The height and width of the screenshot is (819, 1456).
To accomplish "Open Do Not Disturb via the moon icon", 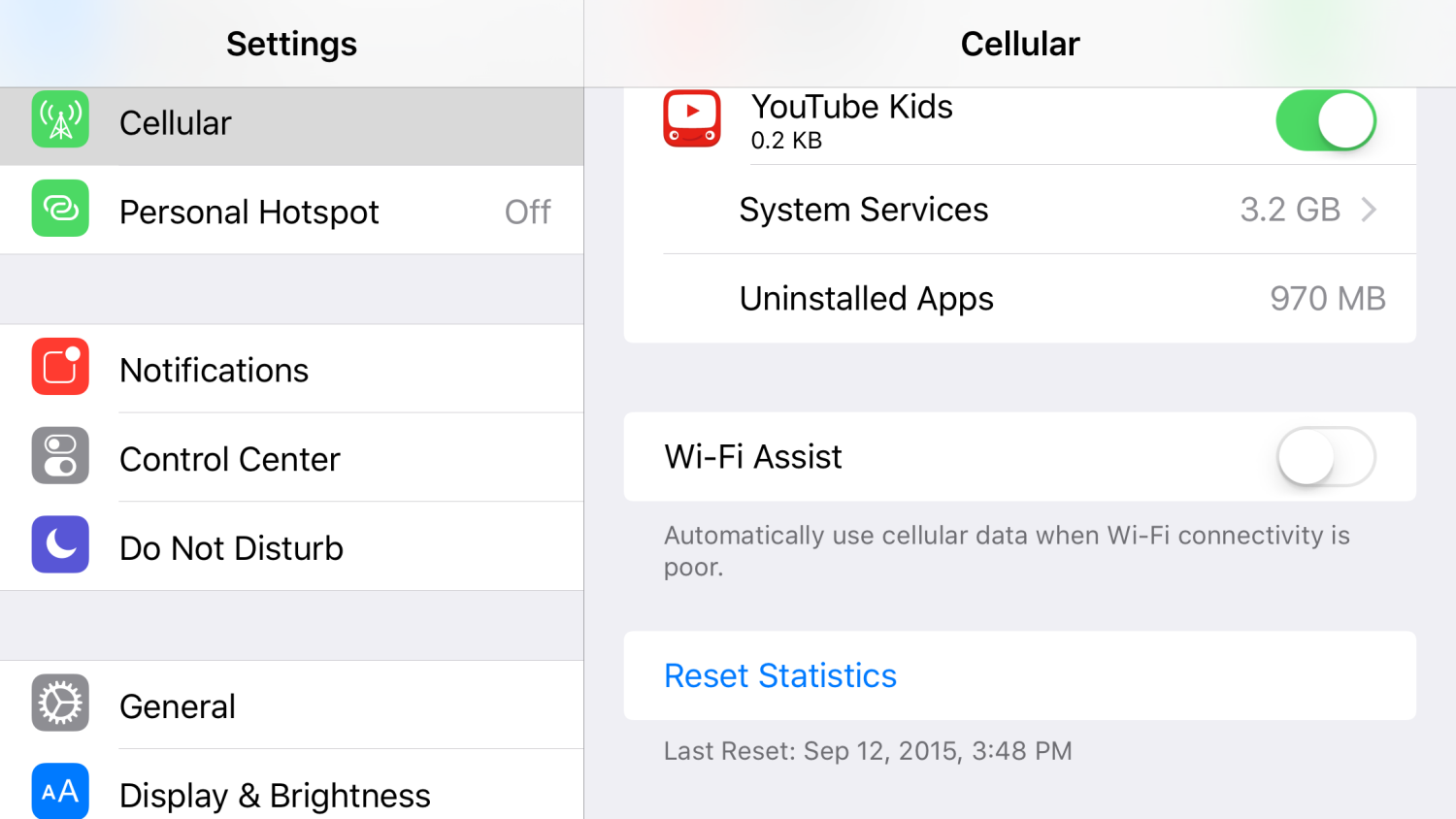I will [59, 545].
